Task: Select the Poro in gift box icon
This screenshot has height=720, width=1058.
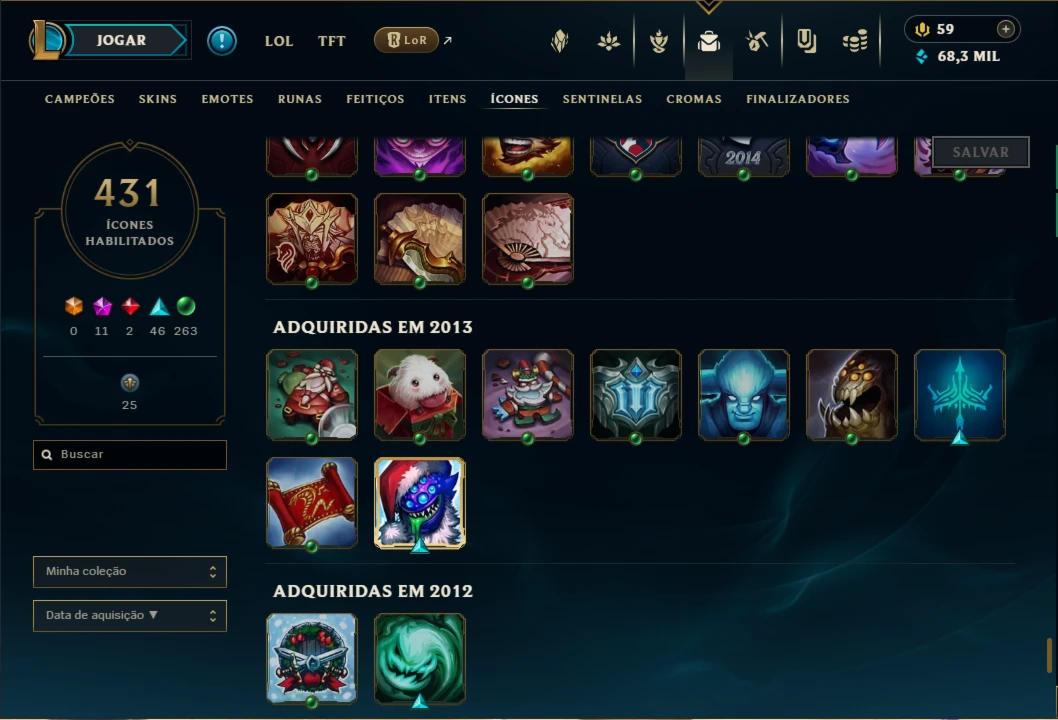Action: coord(420,395)
